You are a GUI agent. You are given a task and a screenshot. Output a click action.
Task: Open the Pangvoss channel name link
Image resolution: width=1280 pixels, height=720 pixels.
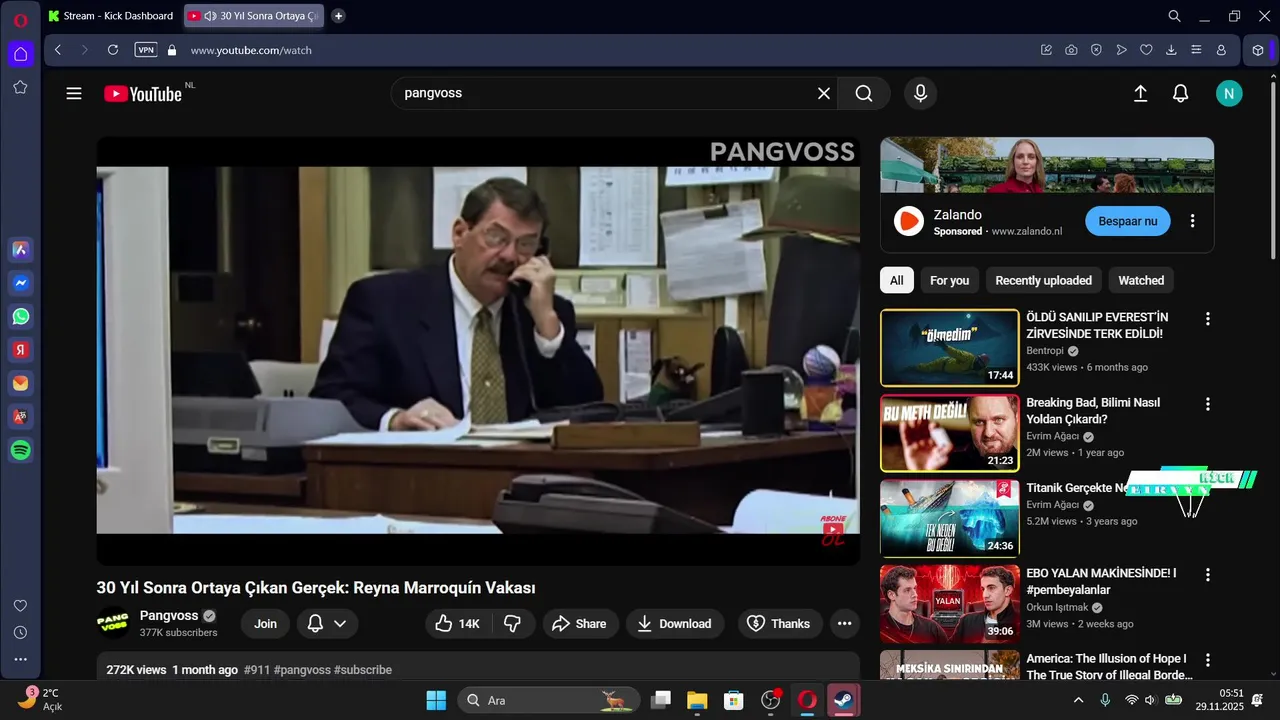(169, 616)
